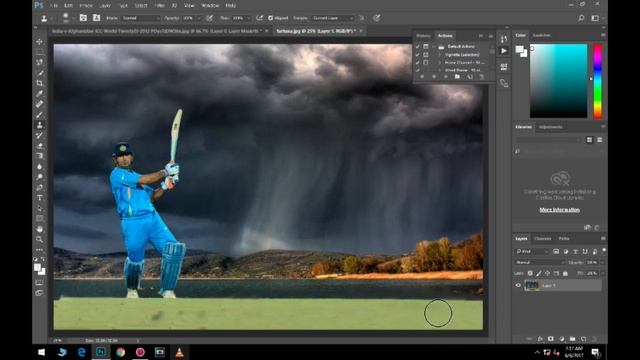
Task: Select the Blur drop tool
Action: 40,167
